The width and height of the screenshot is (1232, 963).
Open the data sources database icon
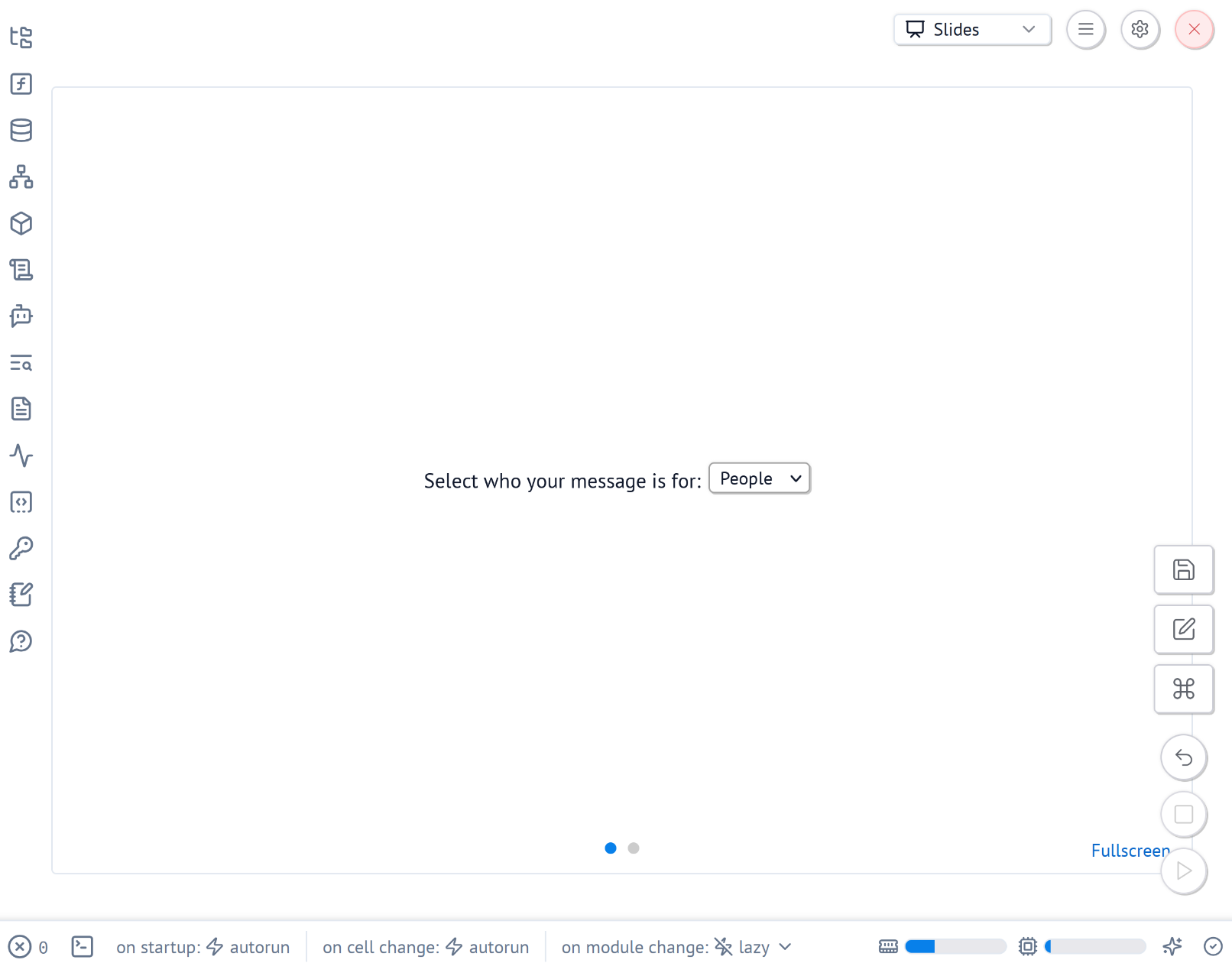(x=21, y=130)
